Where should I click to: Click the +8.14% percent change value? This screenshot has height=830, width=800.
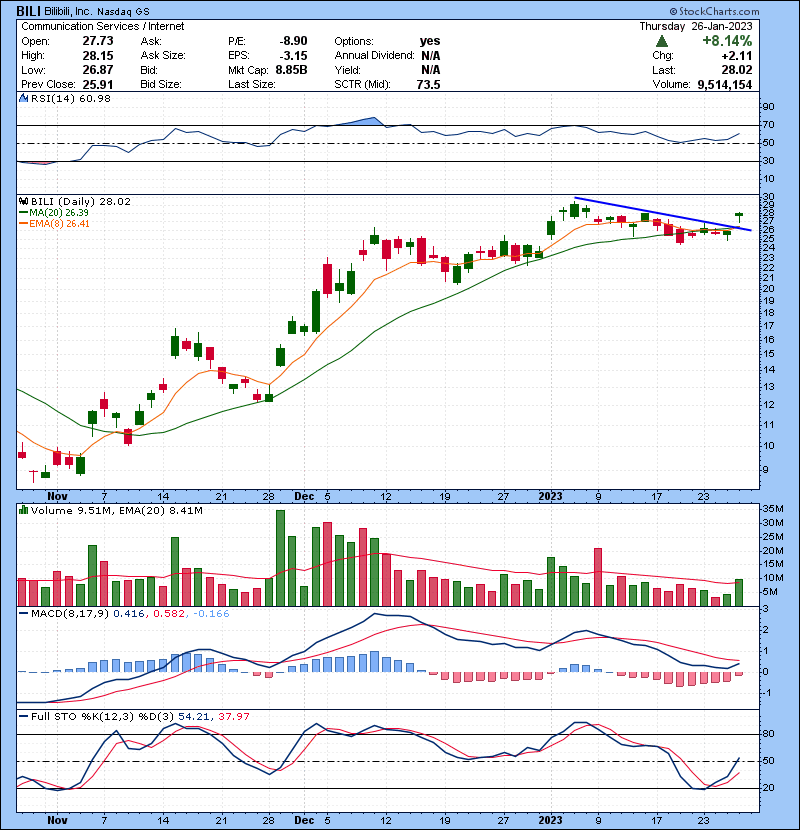pyautogui.click(x=727, y=41)
